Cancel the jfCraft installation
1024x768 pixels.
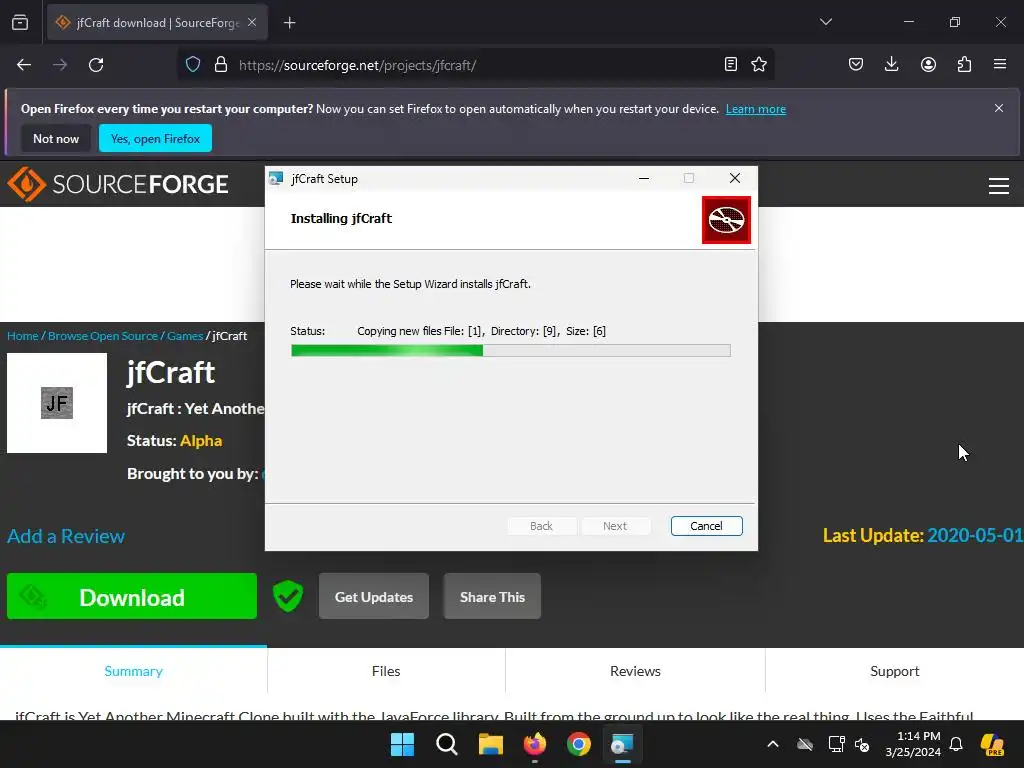(707, 526)
